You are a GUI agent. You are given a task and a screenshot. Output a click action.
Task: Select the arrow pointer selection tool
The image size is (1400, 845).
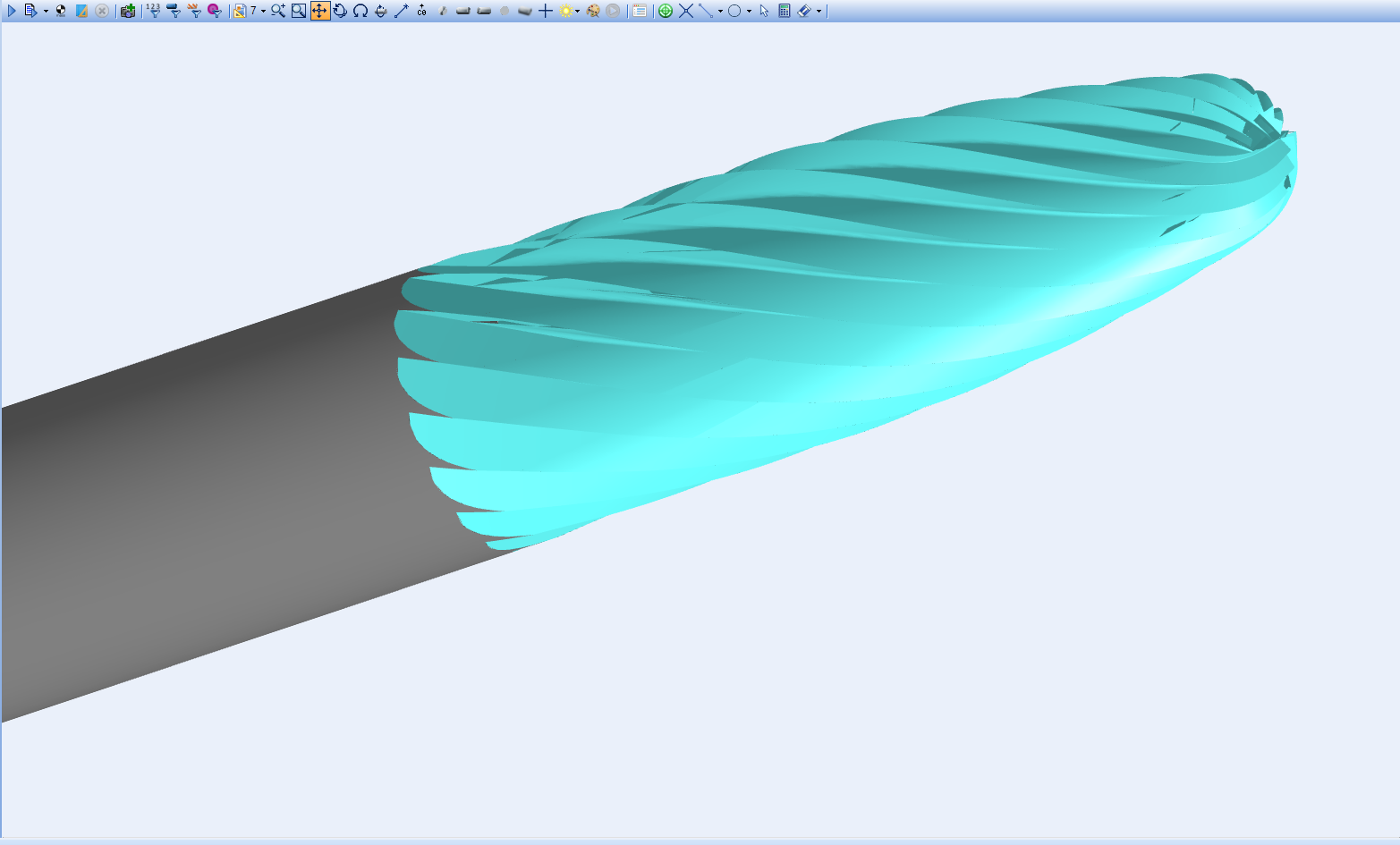point(764,11)
